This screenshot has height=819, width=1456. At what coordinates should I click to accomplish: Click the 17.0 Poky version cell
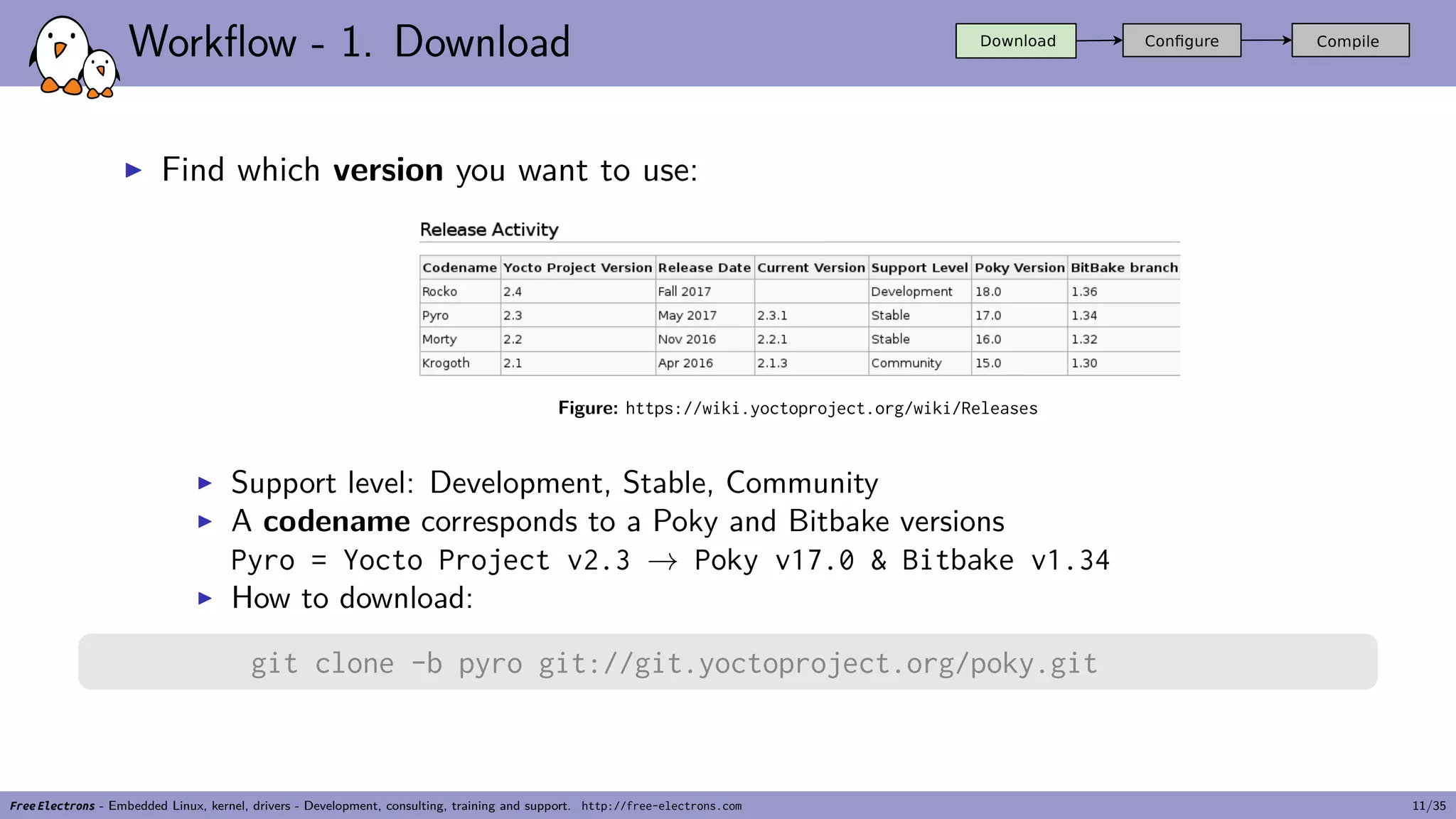click(1019, 315)
